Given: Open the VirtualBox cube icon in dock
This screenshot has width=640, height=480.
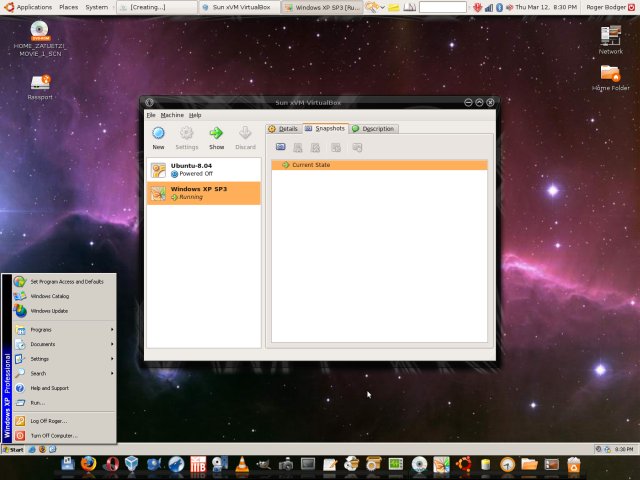Looking at the screenshot, I should click(132, 465).
